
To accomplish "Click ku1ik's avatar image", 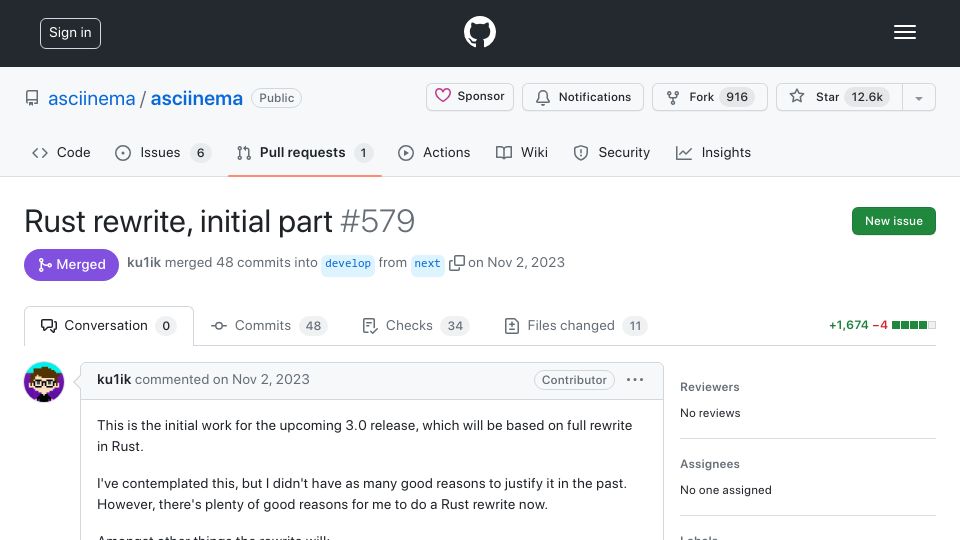I will (x=44, y=381).
